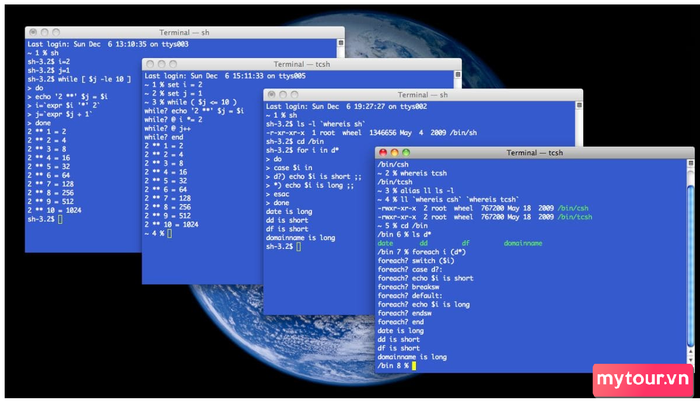The height and width of the screenshot is (405, 700).
Task: Click the 'Terminal — tcsh' title bar above the 15:11:33 login
Action: coord(302,64)
